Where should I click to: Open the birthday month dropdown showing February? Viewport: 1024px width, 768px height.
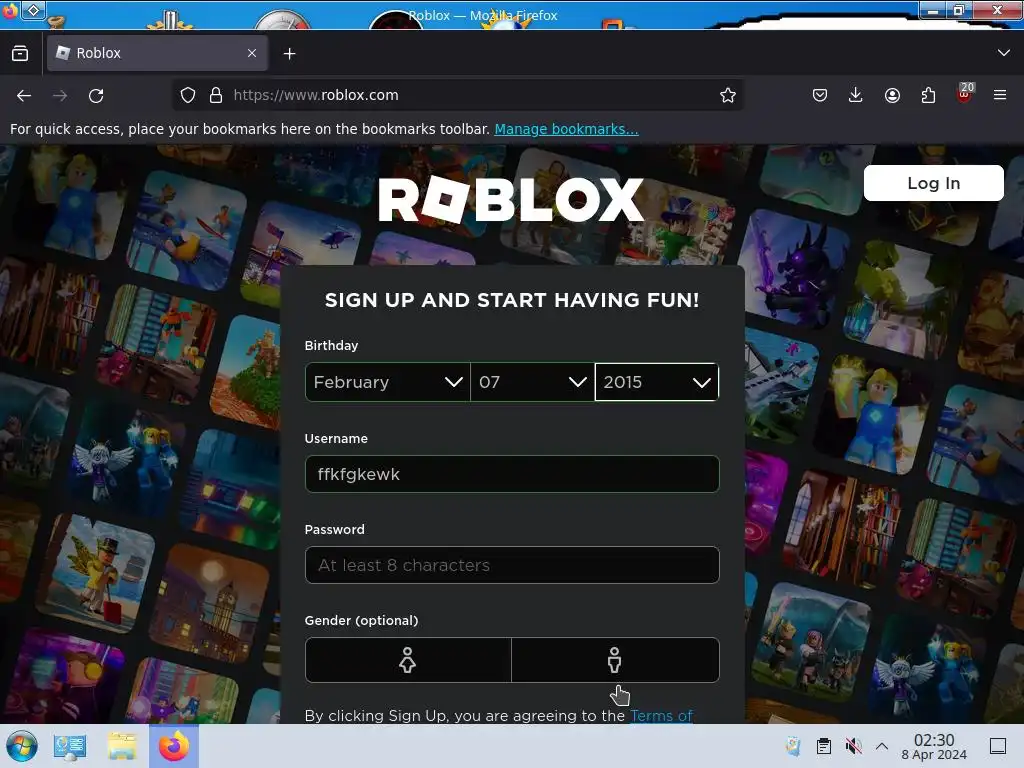(387, 382)
